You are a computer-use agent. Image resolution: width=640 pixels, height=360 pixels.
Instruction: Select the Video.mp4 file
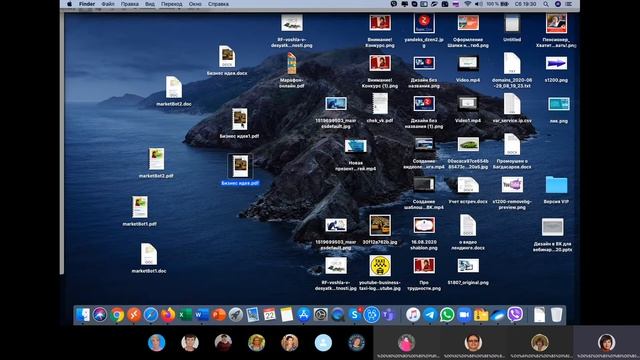pos(468,69)
